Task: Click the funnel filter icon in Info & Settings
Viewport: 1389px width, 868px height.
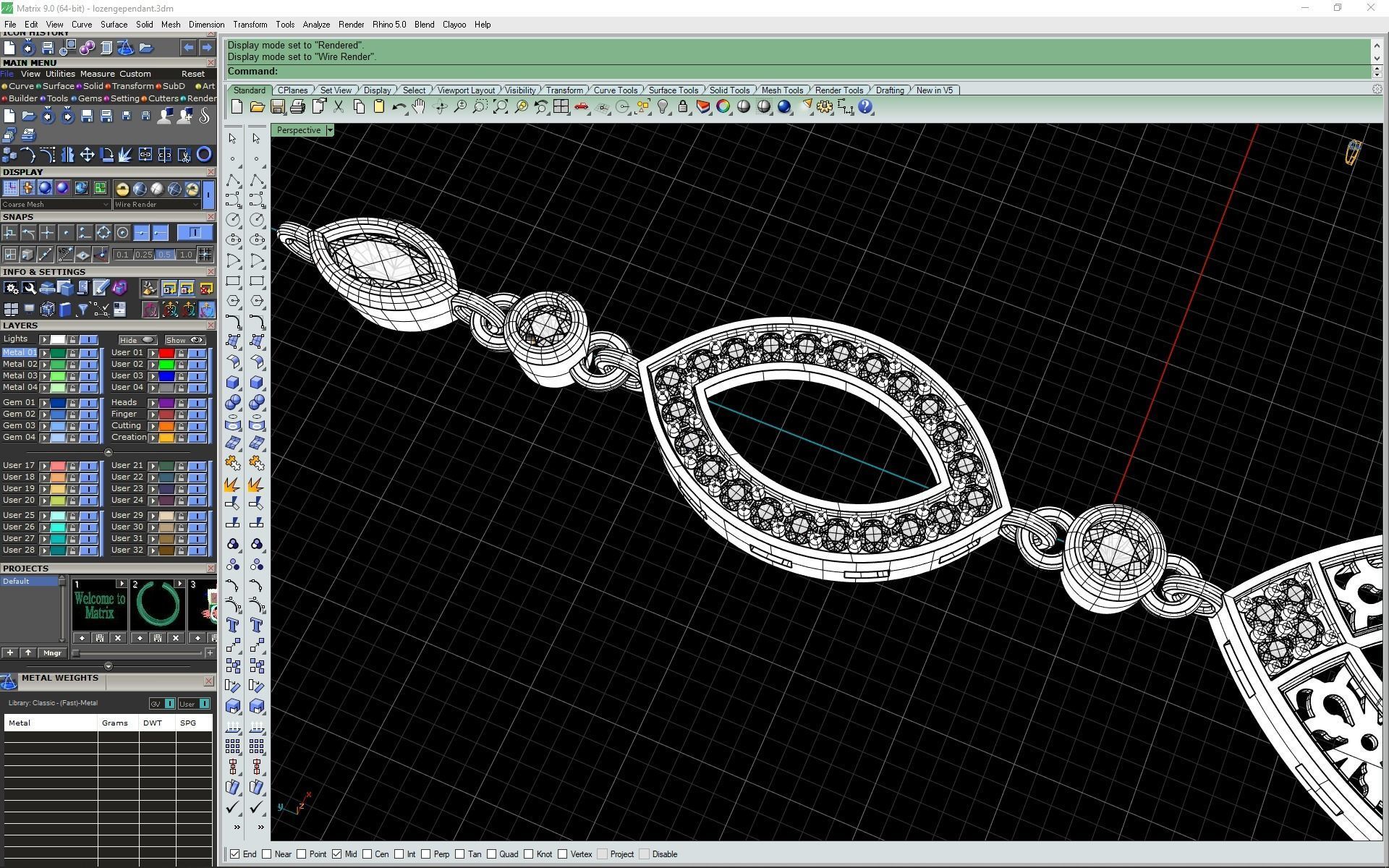Action: coord(83,310)
